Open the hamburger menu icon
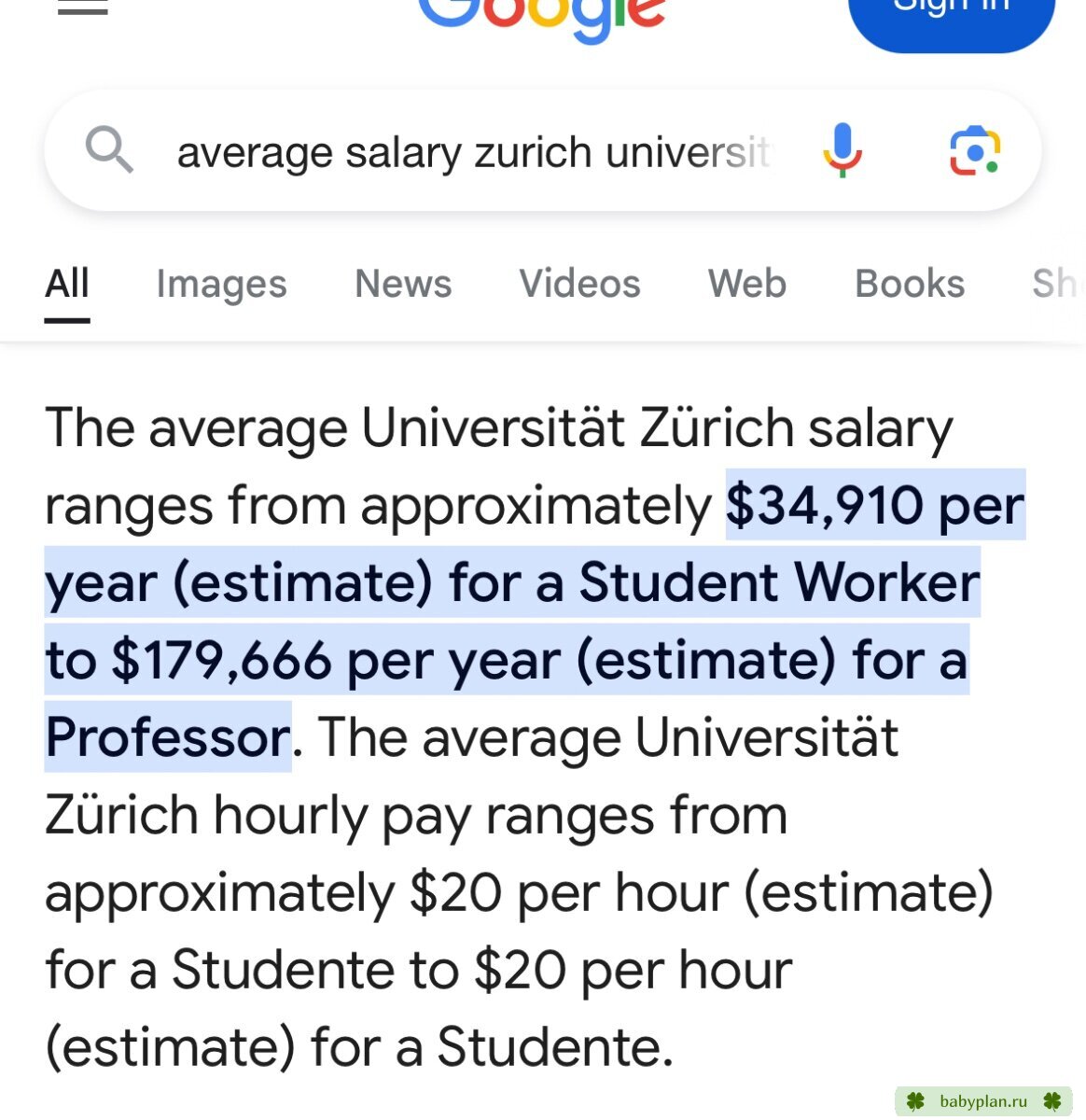The height and width of the screenshot is (1120, 1086). (x=82, y=7)
